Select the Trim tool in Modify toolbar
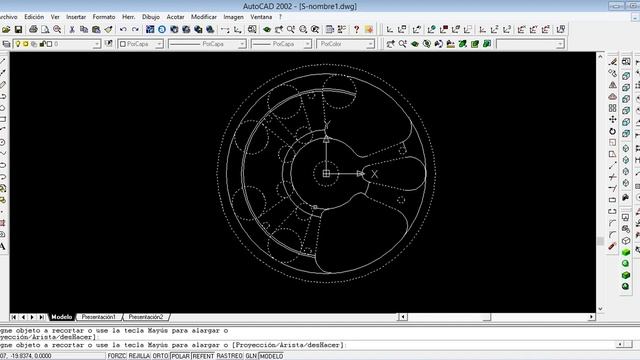Screen dimensions: 640x360 click(613, 177)
